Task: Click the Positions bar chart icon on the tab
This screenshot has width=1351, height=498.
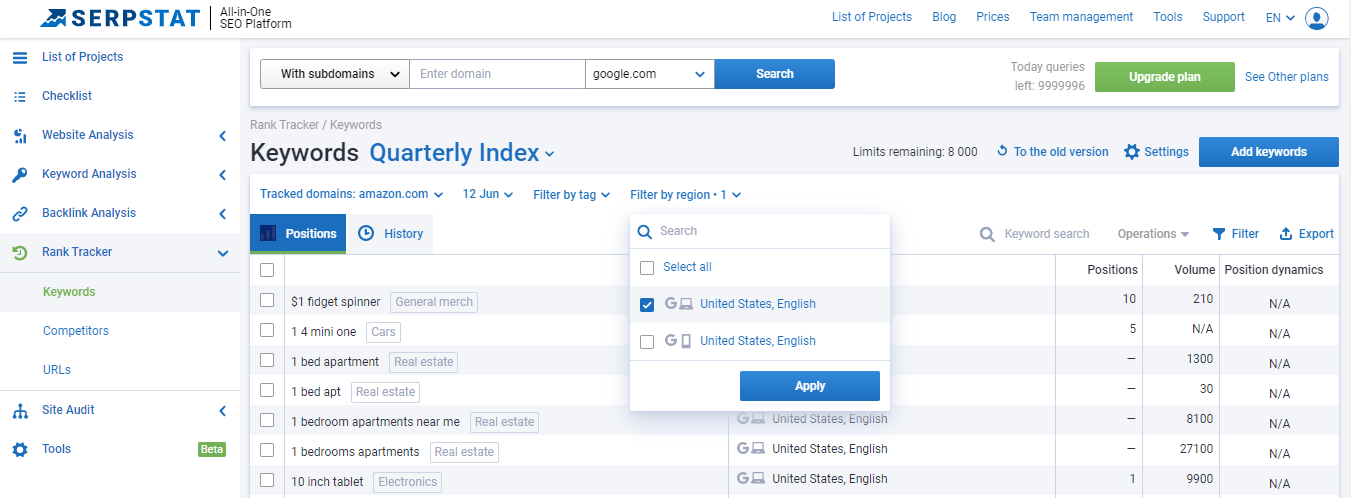Action: coord(268,233)
